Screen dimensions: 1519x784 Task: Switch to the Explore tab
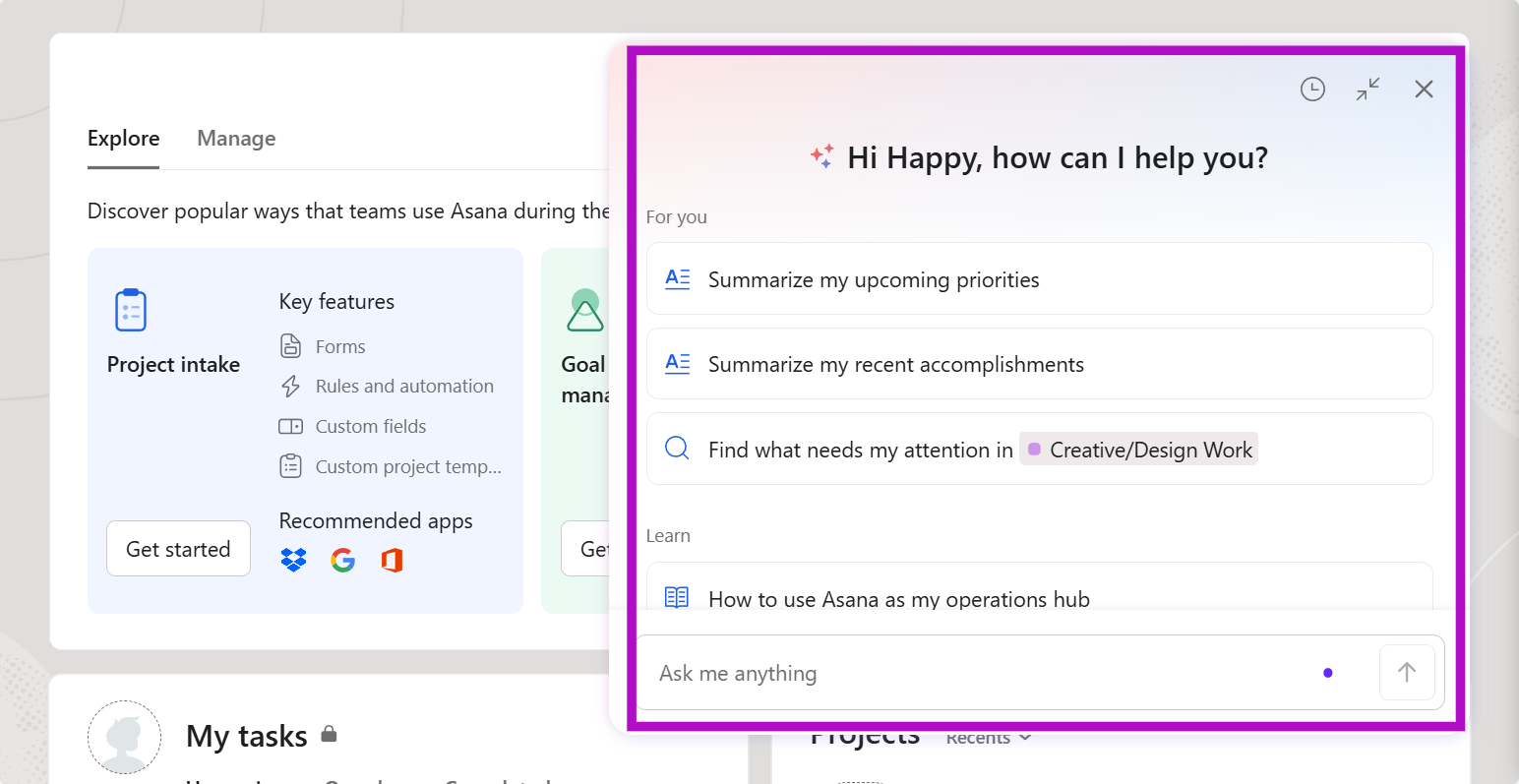(x=123, y=139)
